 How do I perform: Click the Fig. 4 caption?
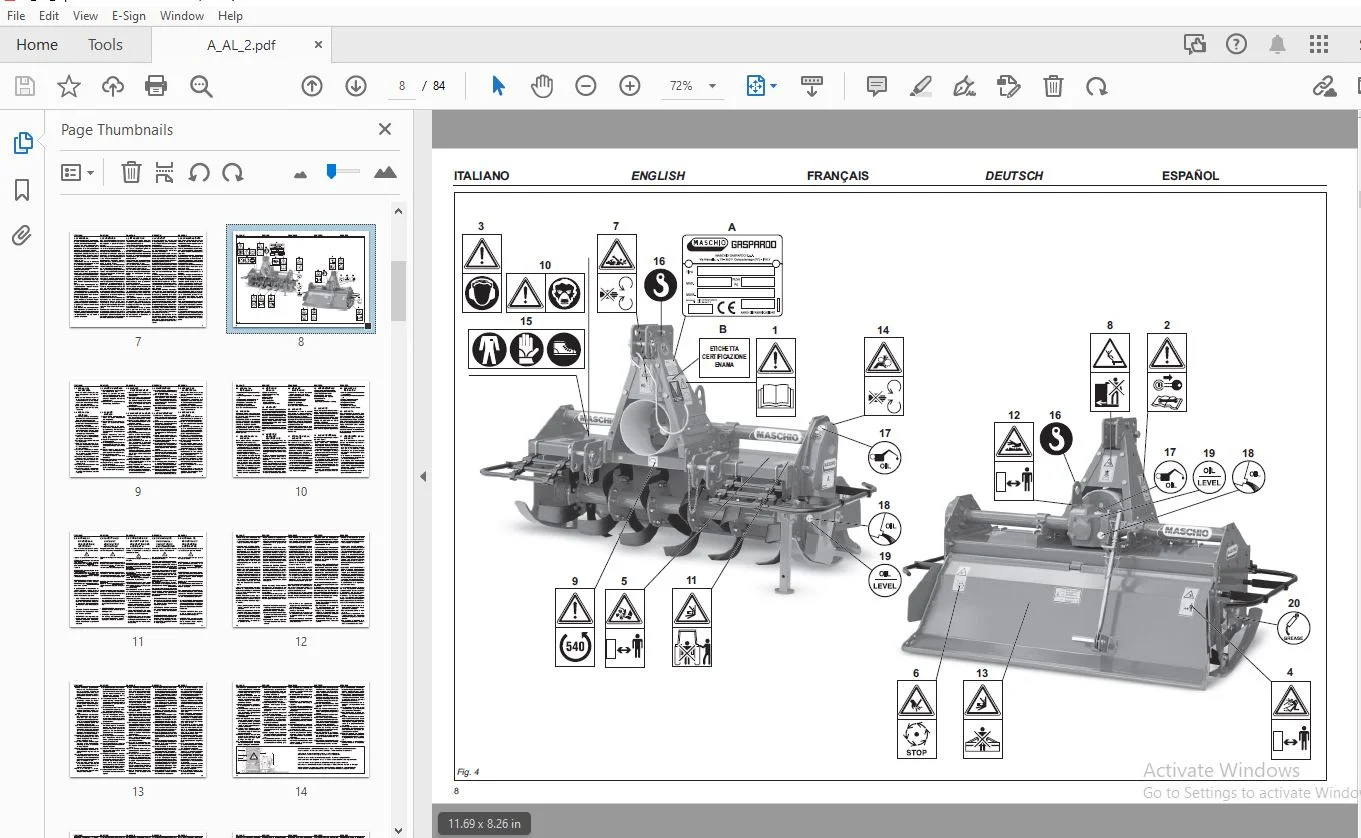[x=468, y=772]
